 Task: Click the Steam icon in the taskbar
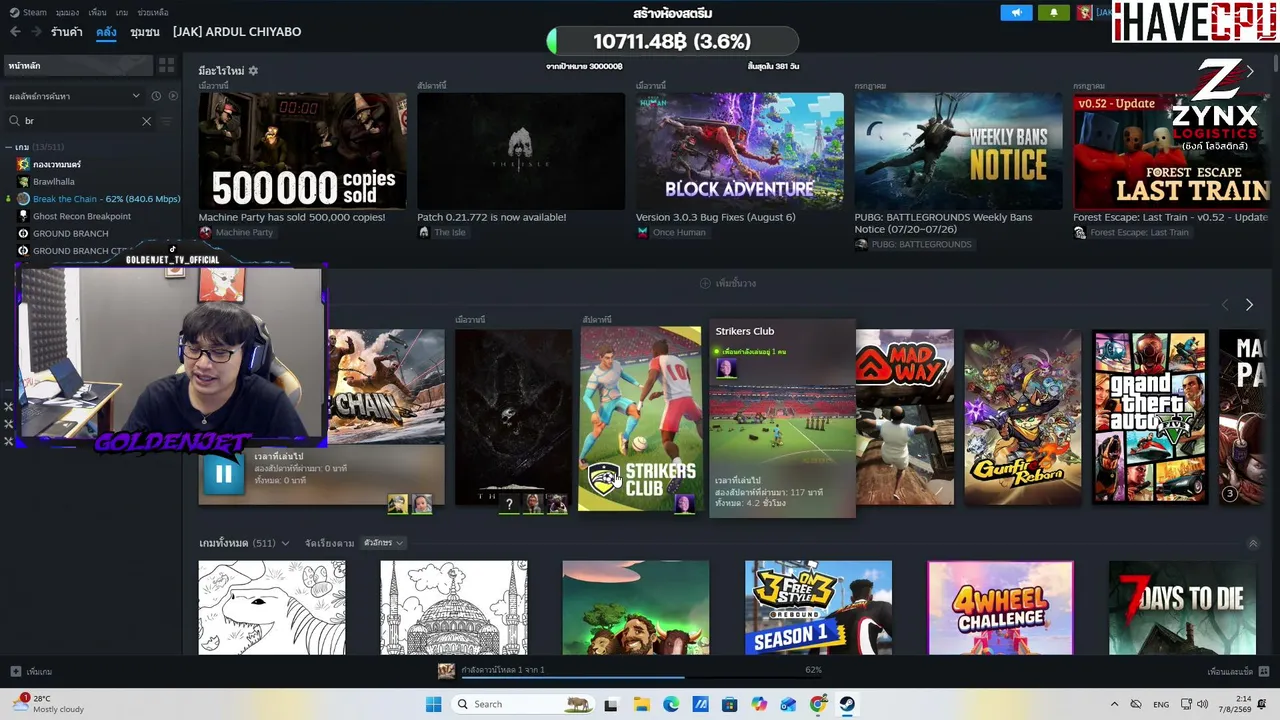847,704
